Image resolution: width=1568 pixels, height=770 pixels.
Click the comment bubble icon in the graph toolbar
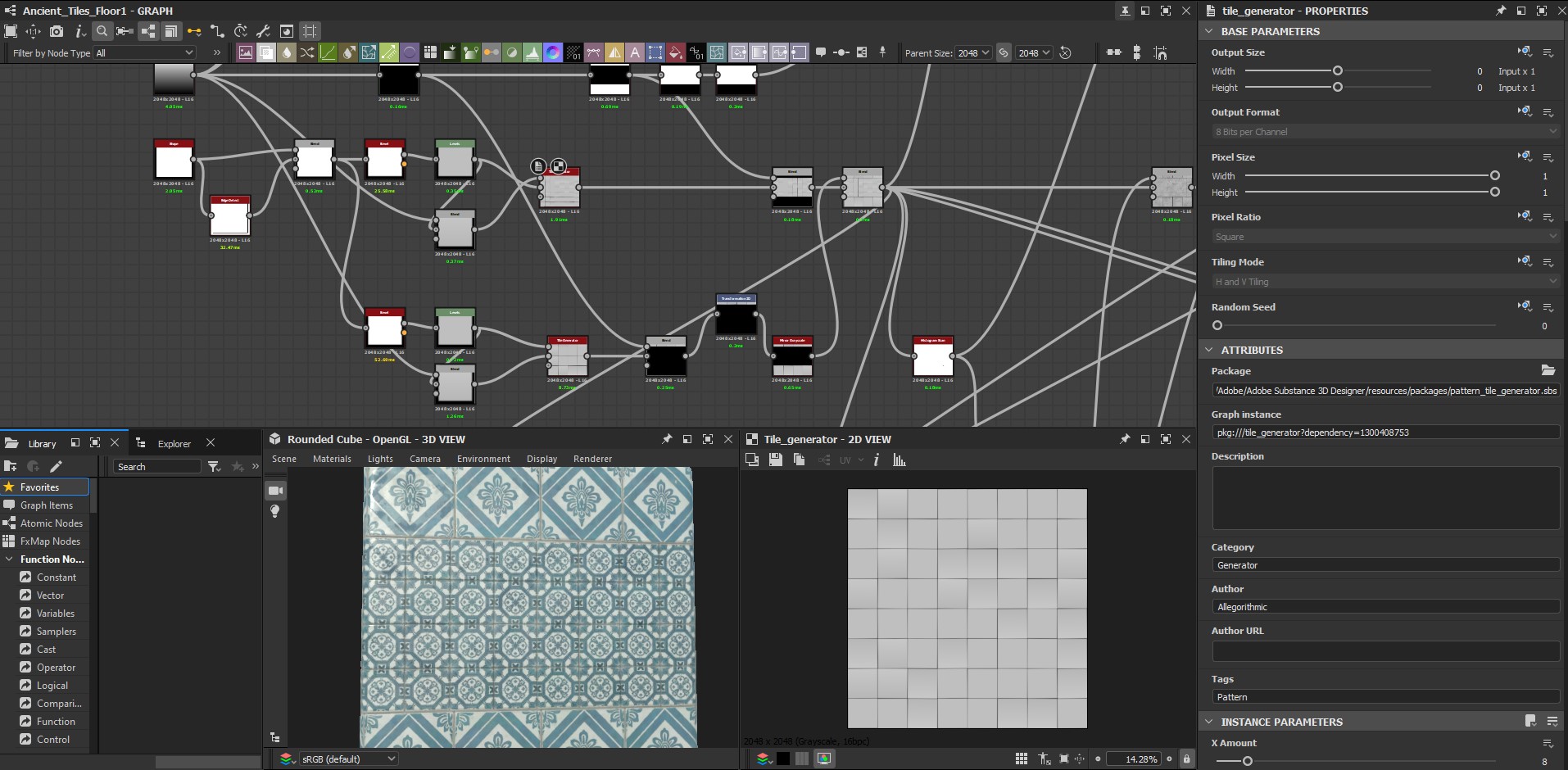[x=821, y=52]
